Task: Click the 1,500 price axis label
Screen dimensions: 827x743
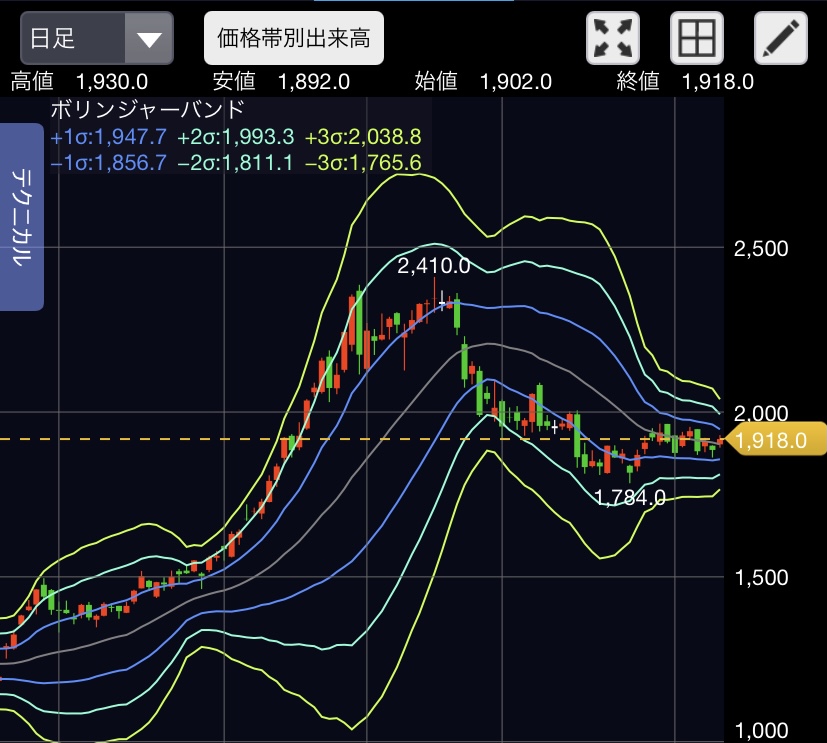Action: coord(761,577)
